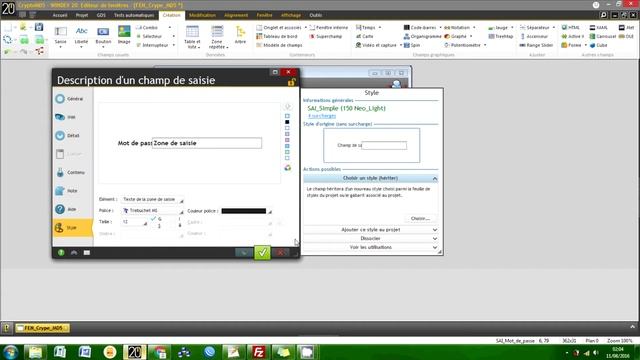The height and width of the screenshot is (360, 640).
Task: Open the Général tab of description dialog
Action: (72, 99)
